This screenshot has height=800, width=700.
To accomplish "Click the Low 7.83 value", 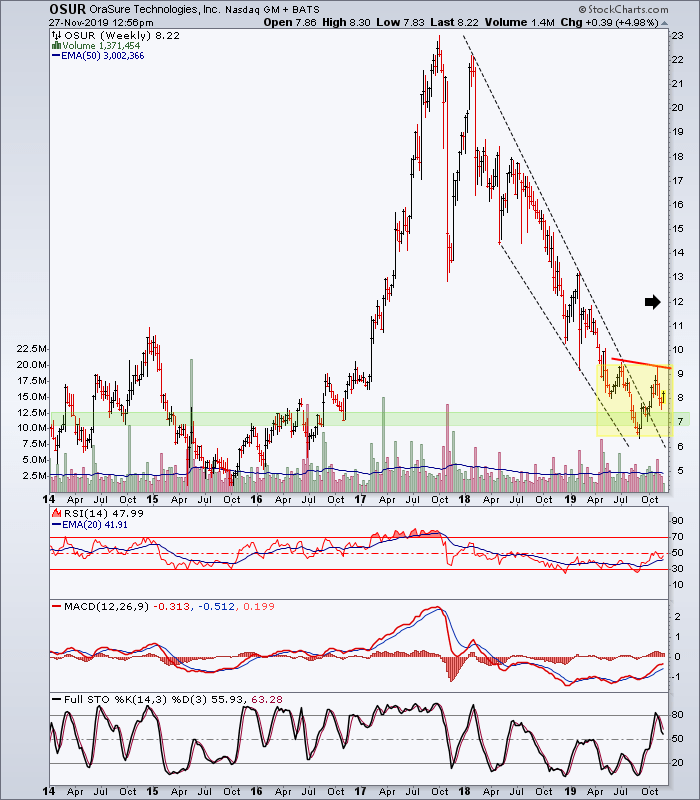I will pos(400,22).
